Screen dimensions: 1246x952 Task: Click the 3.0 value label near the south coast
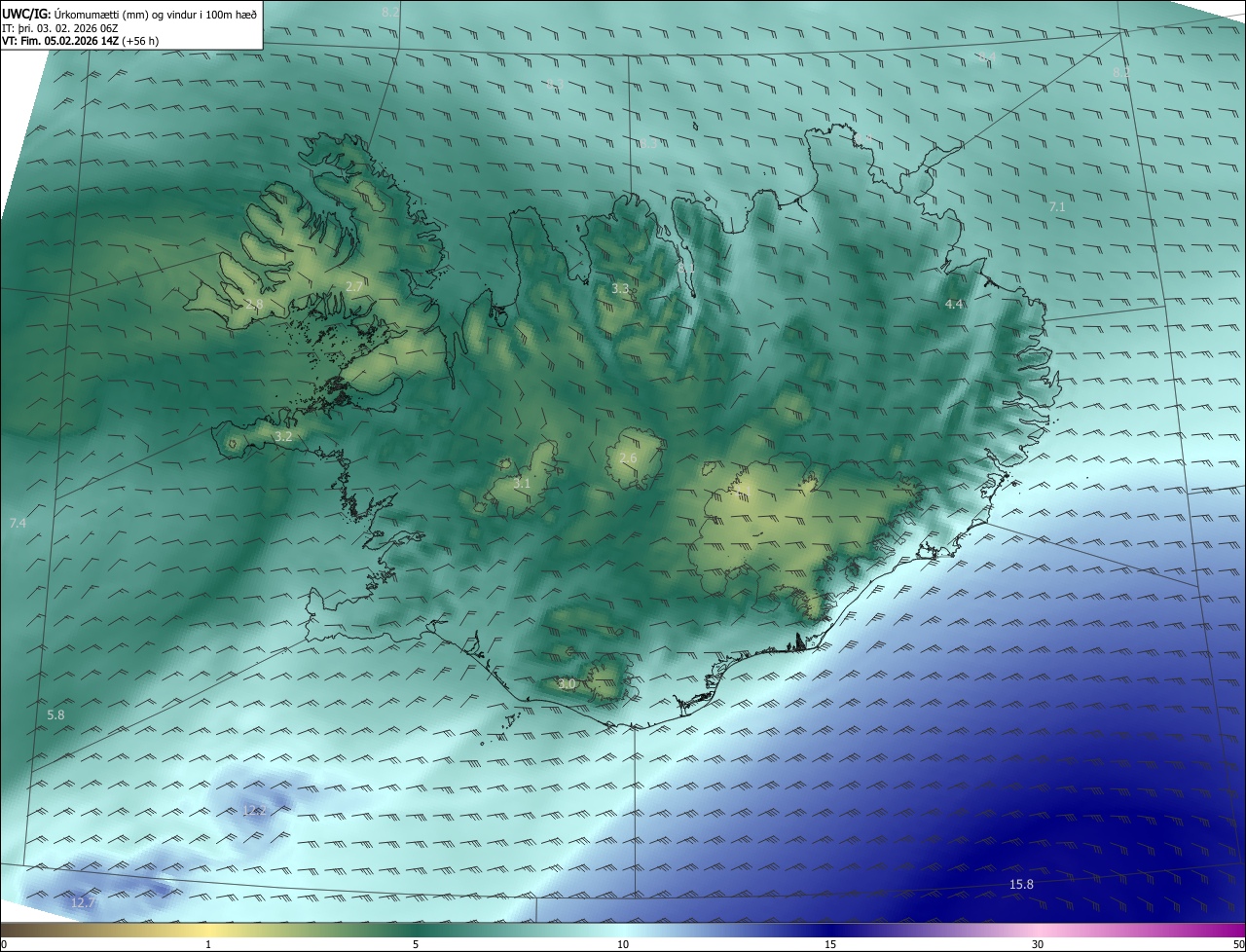[x=567, y=684]
